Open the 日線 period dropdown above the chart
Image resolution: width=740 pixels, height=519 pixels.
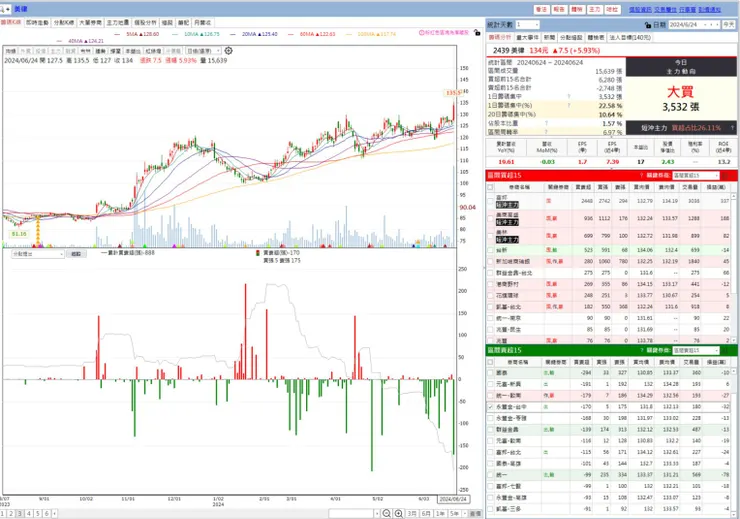coord(203,50)
